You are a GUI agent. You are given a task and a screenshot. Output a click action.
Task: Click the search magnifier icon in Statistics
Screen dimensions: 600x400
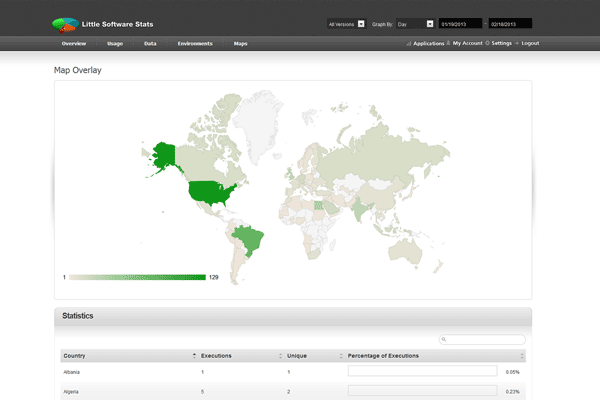click(x=445, y=340)
